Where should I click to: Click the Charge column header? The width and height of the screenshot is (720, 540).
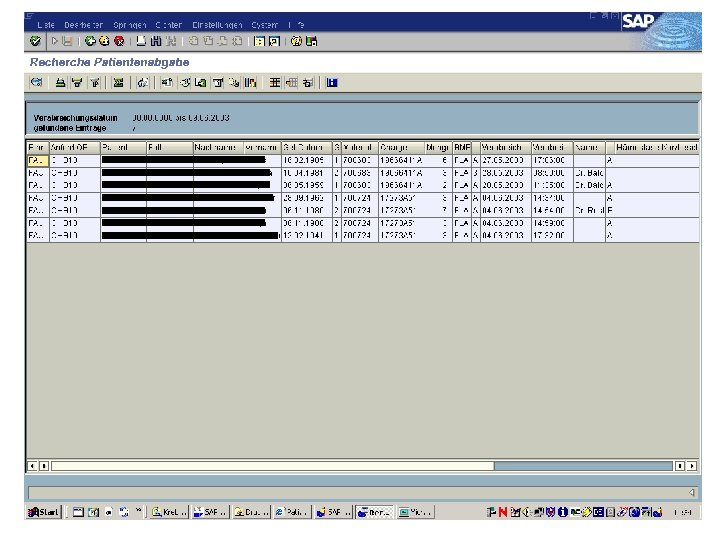[x=401, y=147]
